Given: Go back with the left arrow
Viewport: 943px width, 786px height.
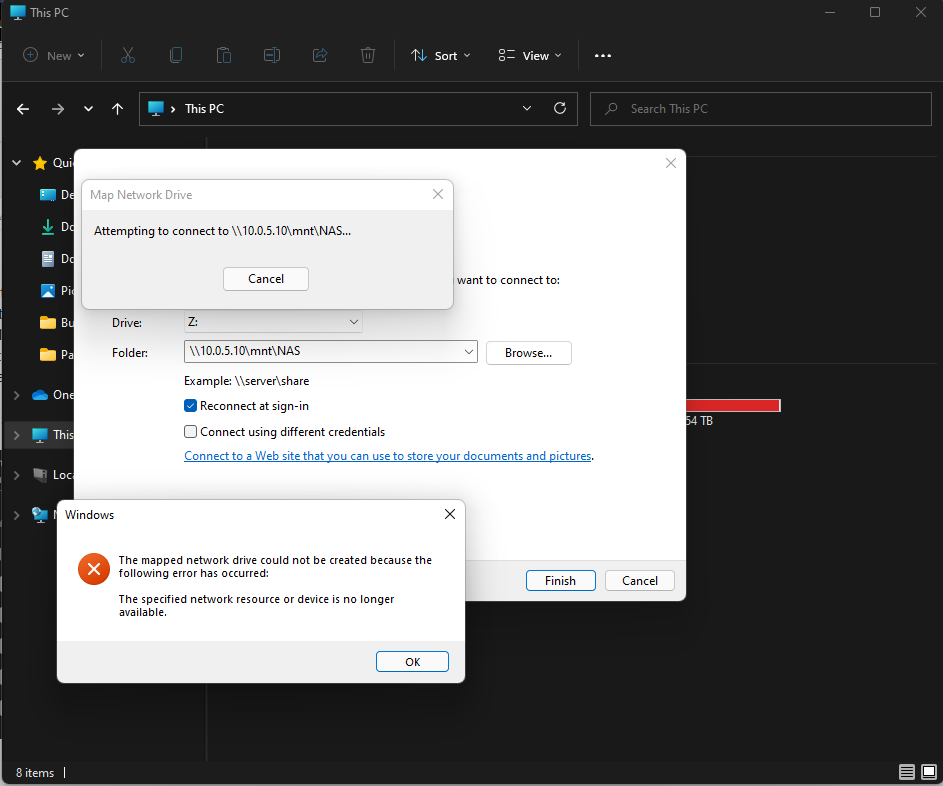Looking at the screenshot, I should pos(23,109).
